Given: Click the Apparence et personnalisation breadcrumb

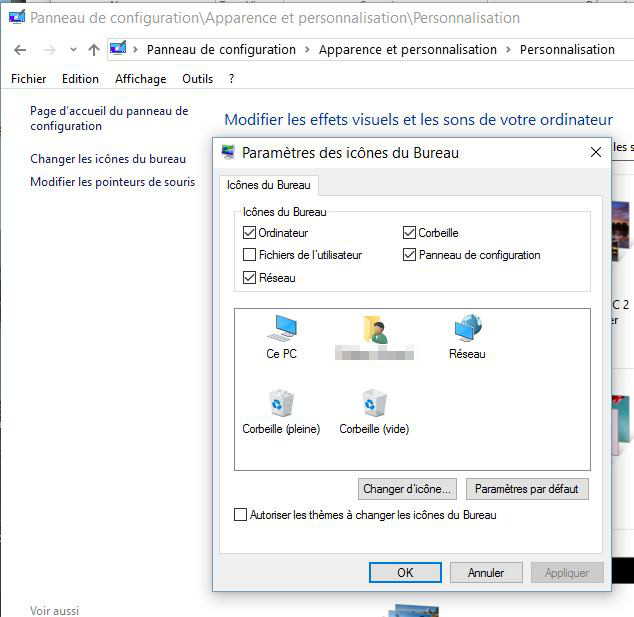Looking at the screenshot, I should (x=408, y=50).
